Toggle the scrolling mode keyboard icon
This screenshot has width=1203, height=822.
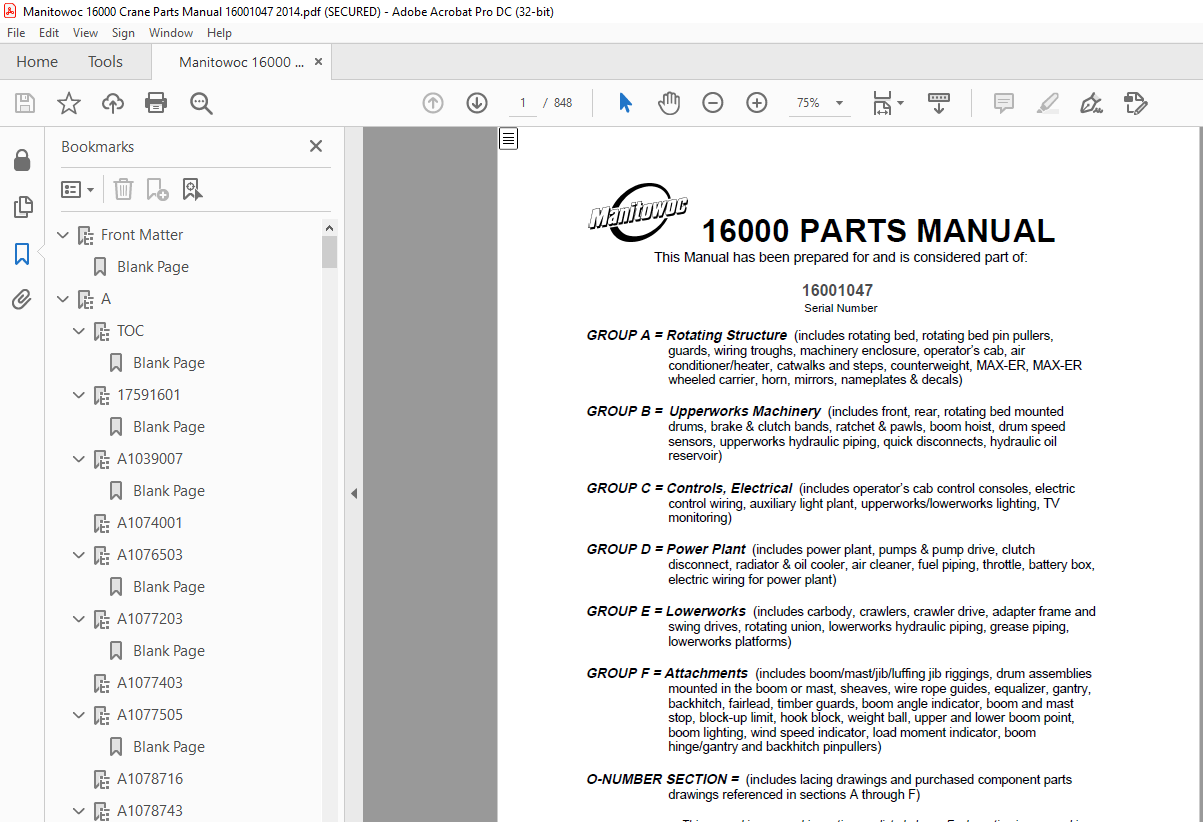point(939,103)
